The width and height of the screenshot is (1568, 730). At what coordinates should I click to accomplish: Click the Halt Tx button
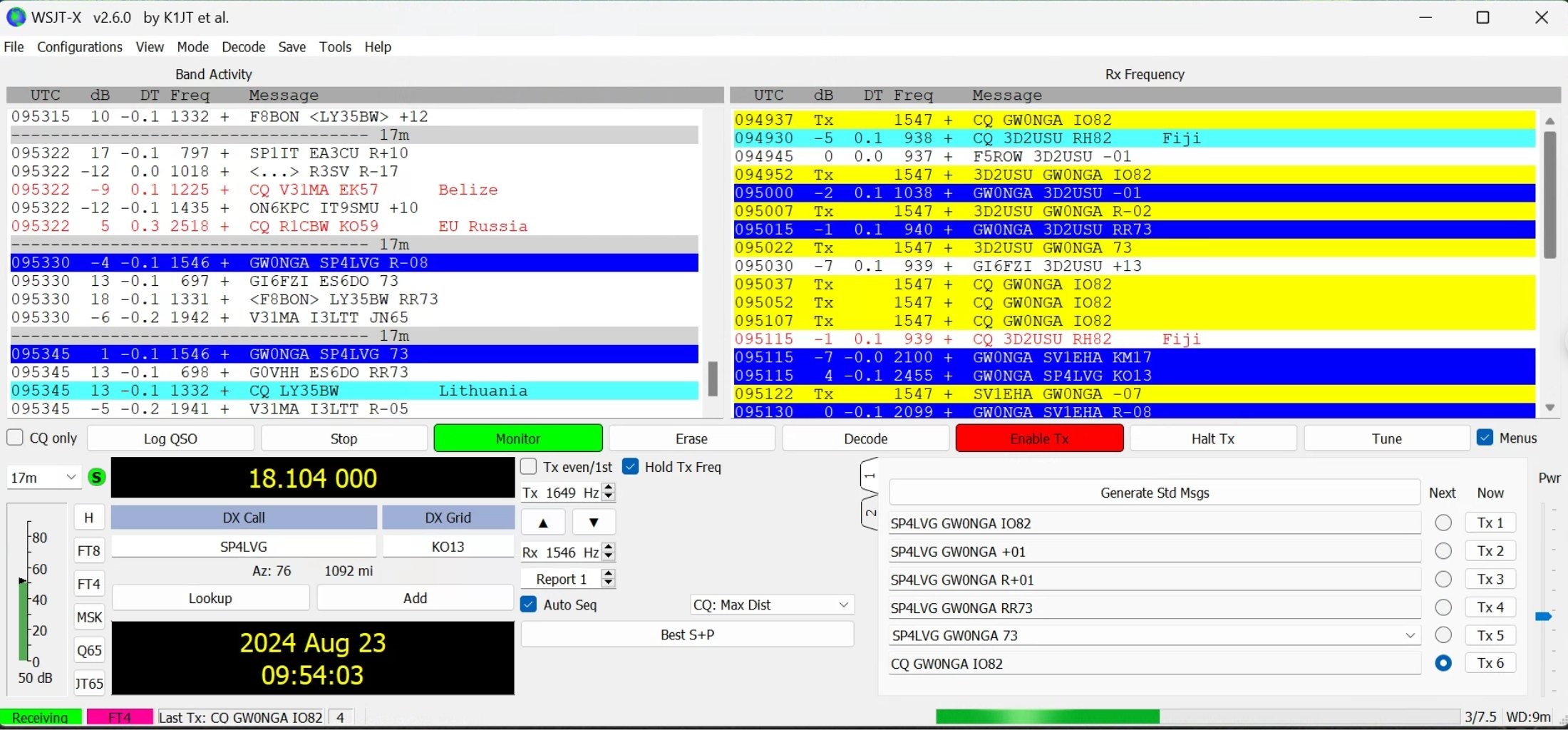[1213, 438]
